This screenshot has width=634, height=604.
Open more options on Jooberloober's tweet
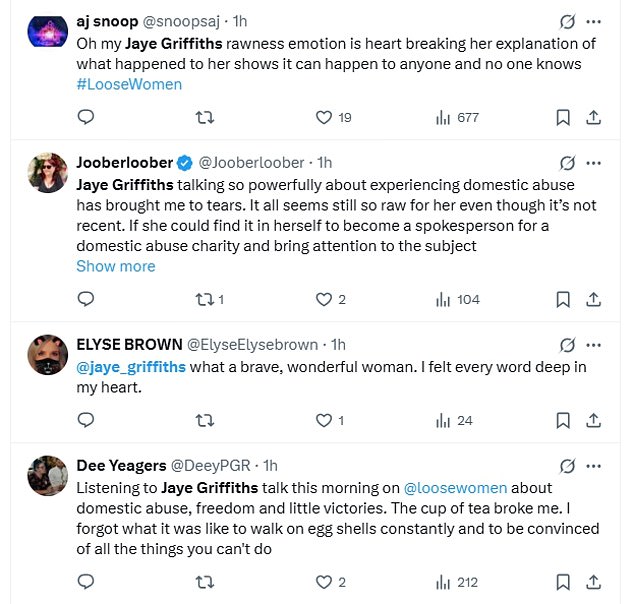tap(594, 162)
